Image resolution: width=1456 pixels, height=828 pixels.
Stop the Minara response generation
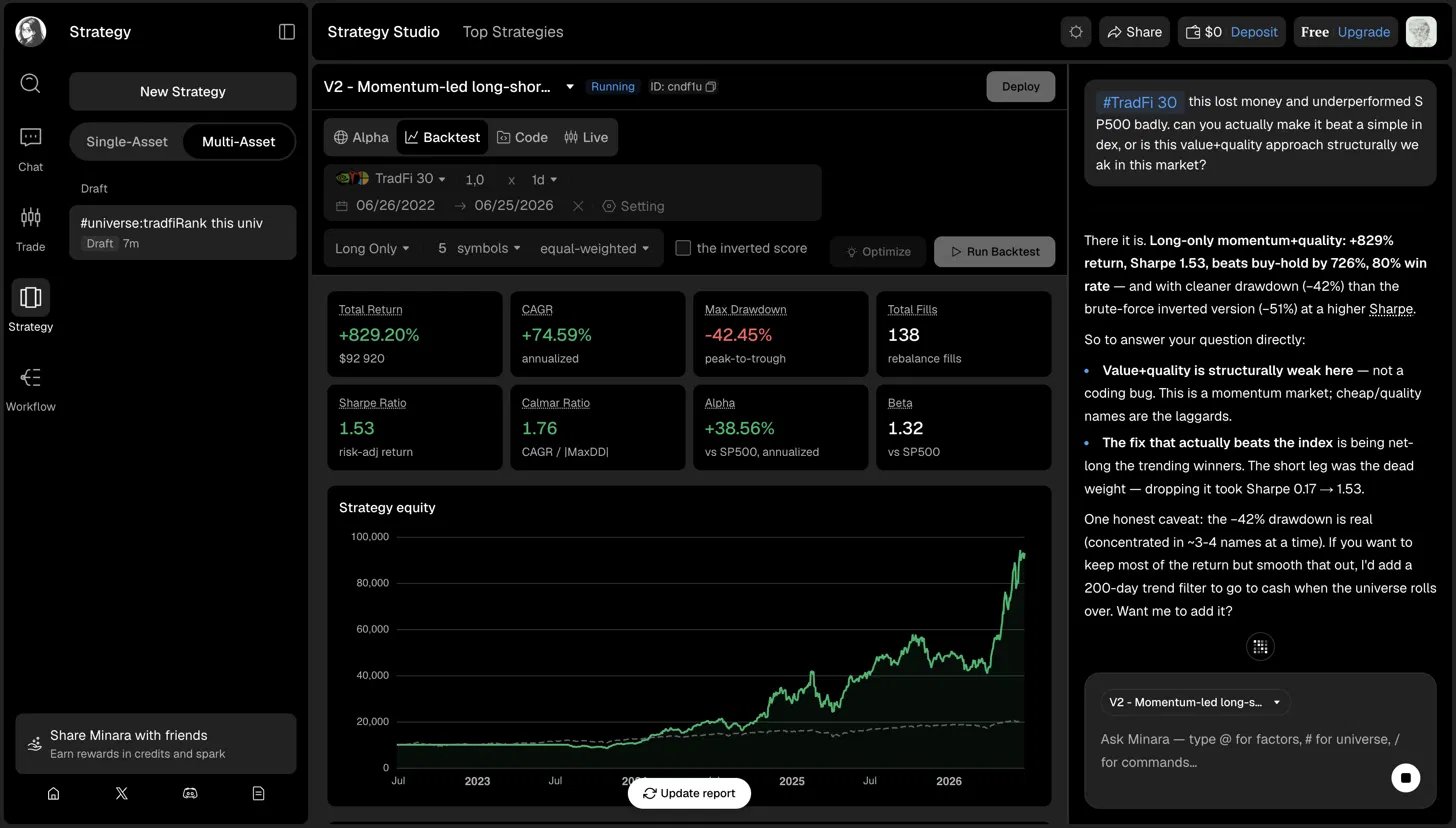pos(1406,777)
